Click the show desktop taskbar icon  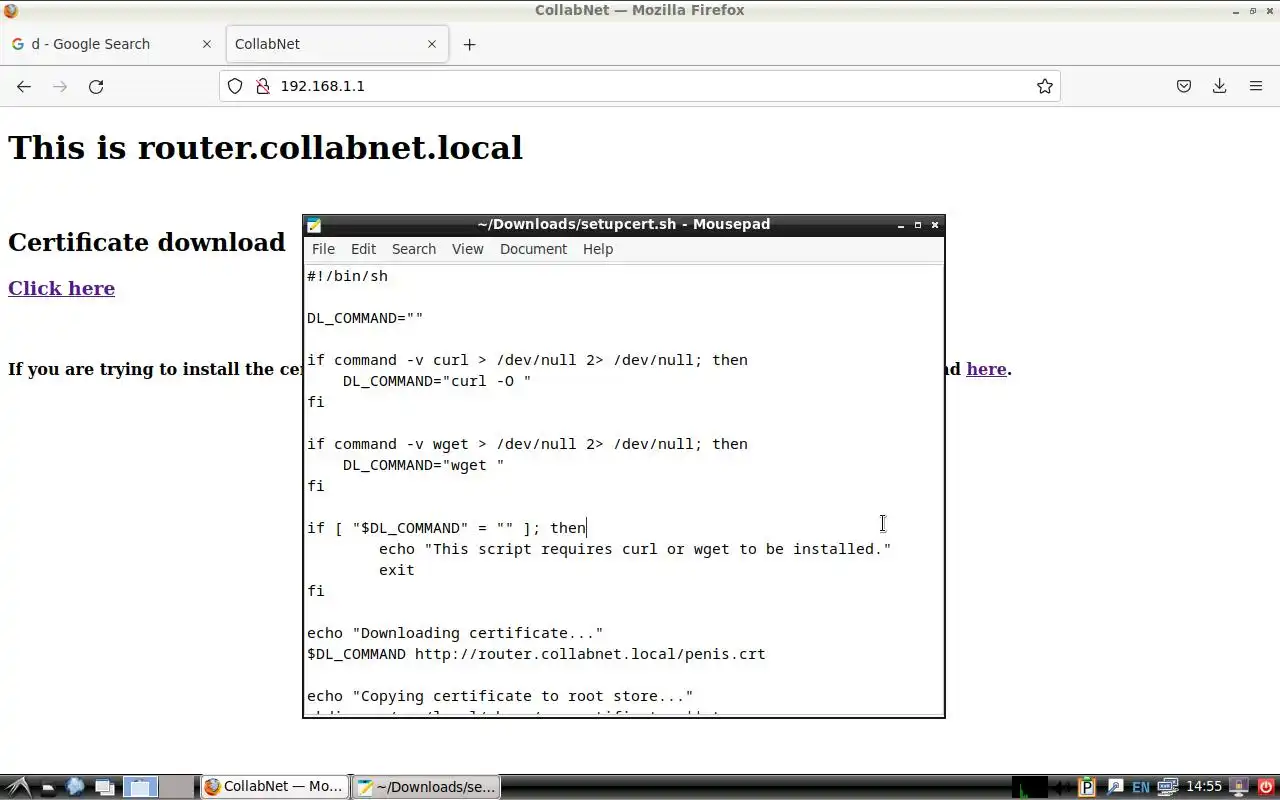coord(104,787)
